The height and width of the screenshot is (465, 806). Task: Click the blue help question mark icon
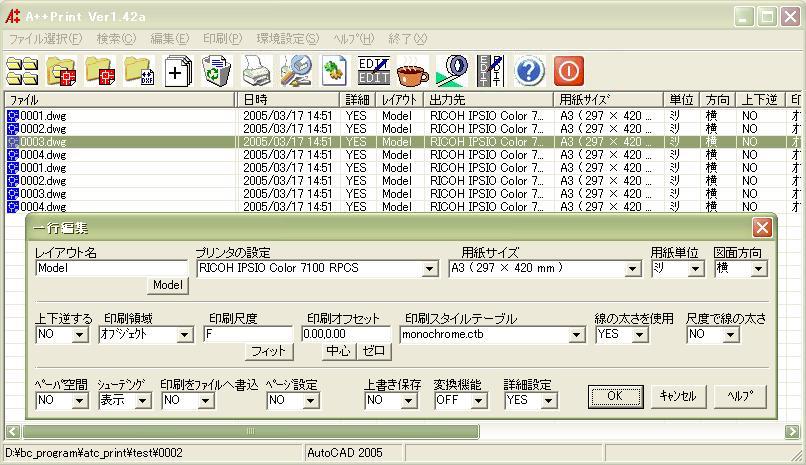529,71
